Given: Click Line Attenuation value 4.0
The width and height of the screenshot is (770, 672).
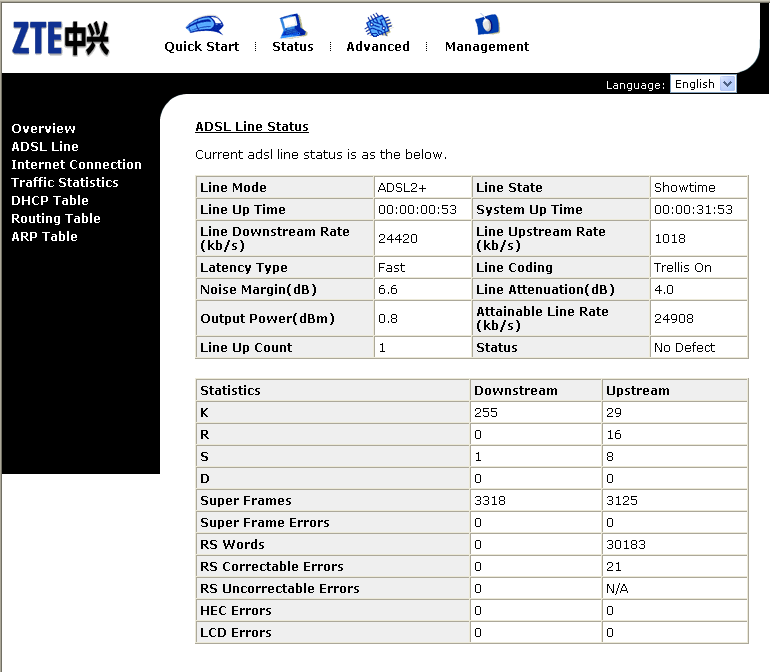Looking at the screenshot, I should point(664,290).
